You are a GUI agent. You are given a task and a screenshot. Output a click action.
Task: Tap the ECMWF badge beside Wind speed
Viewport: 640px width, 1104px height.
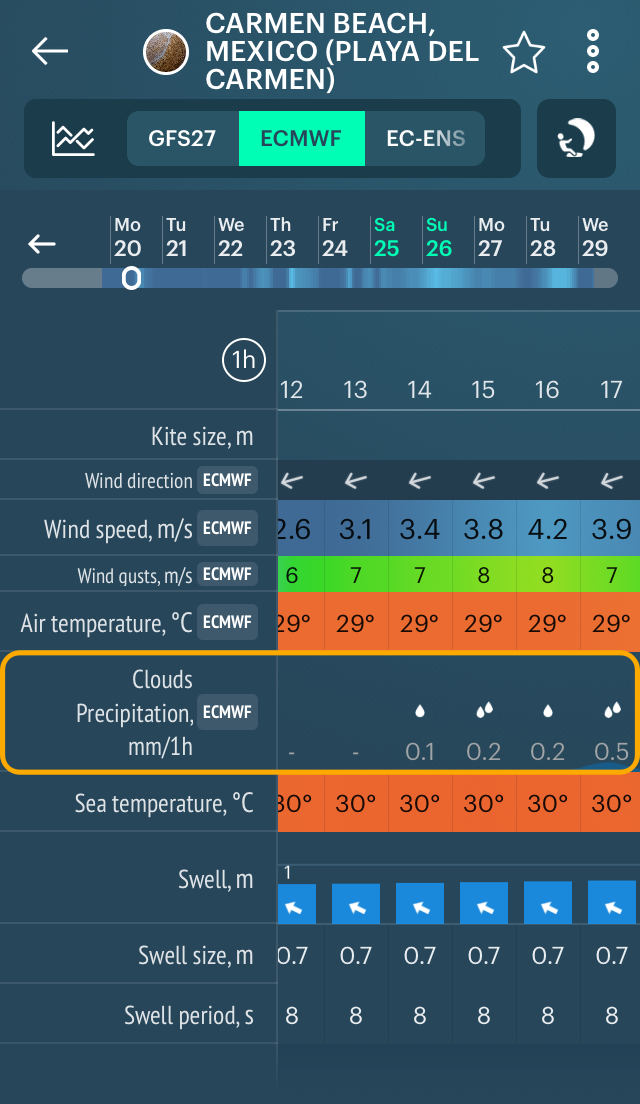(227, 527)
